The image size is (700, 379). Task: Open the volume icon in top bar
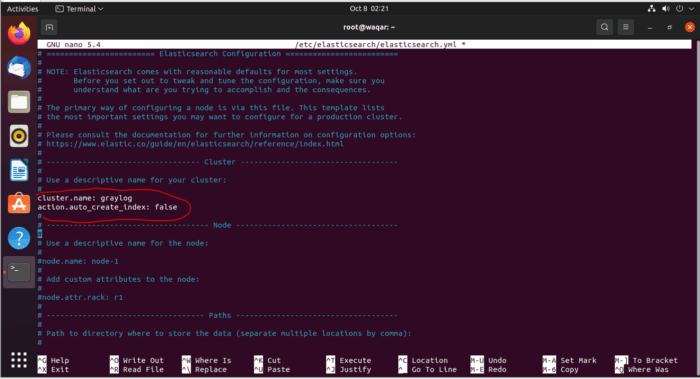tap(666, 8)
